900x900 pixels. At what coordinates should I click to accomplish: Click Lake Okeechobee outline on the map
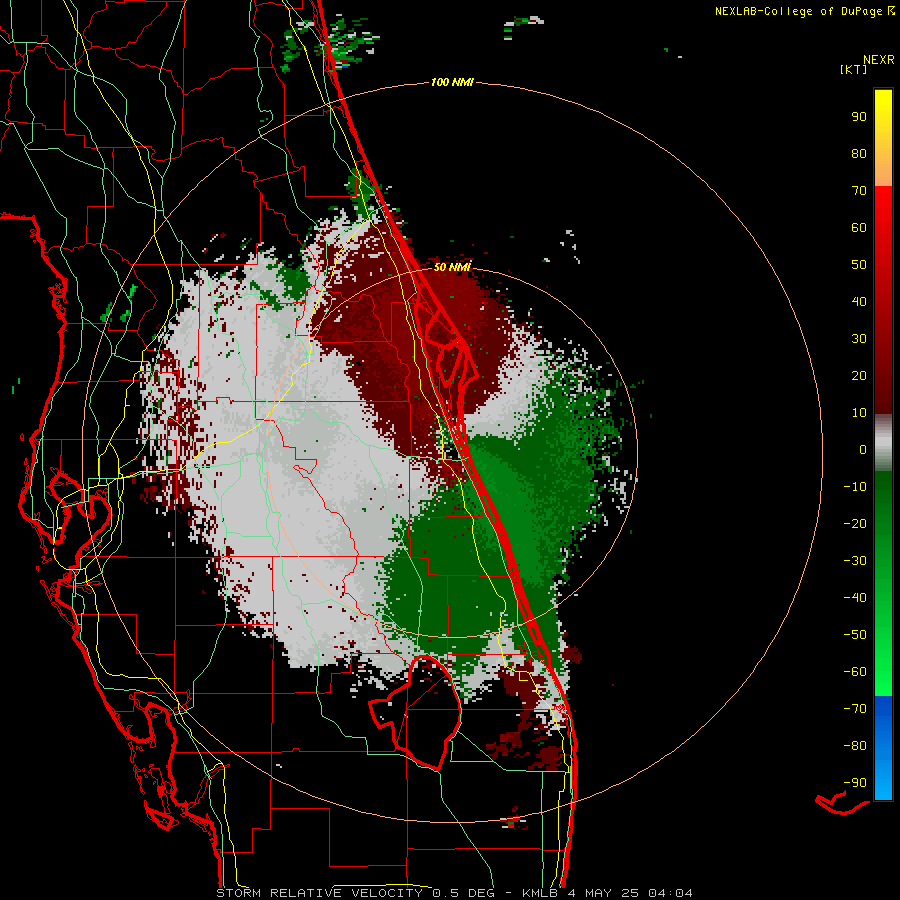415,712
